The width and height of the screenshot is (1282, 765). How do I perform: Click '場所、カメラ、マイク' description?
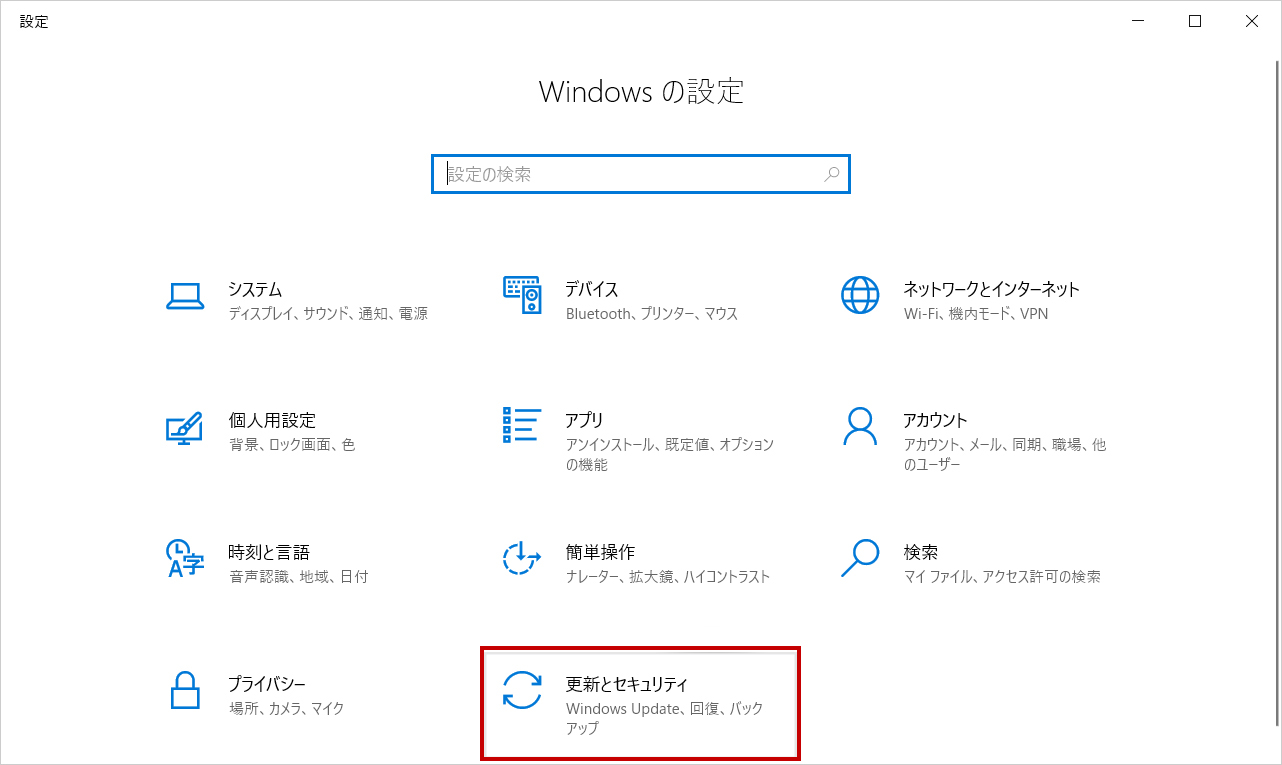286,708
